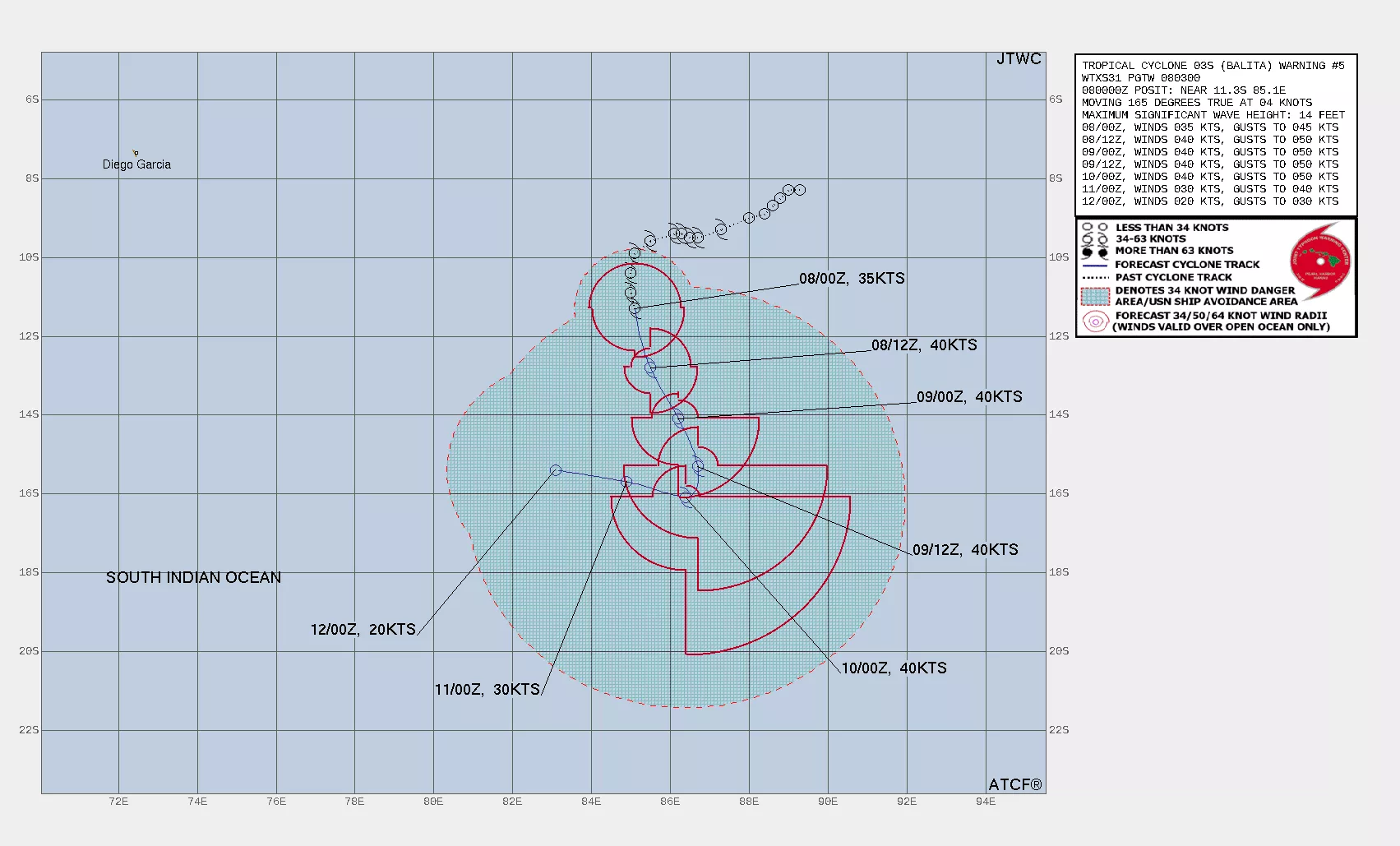Click the Tropical Cyclone 03S Balita warning title
This screenshot has height=846, width=1400.
coord(1213,66)
